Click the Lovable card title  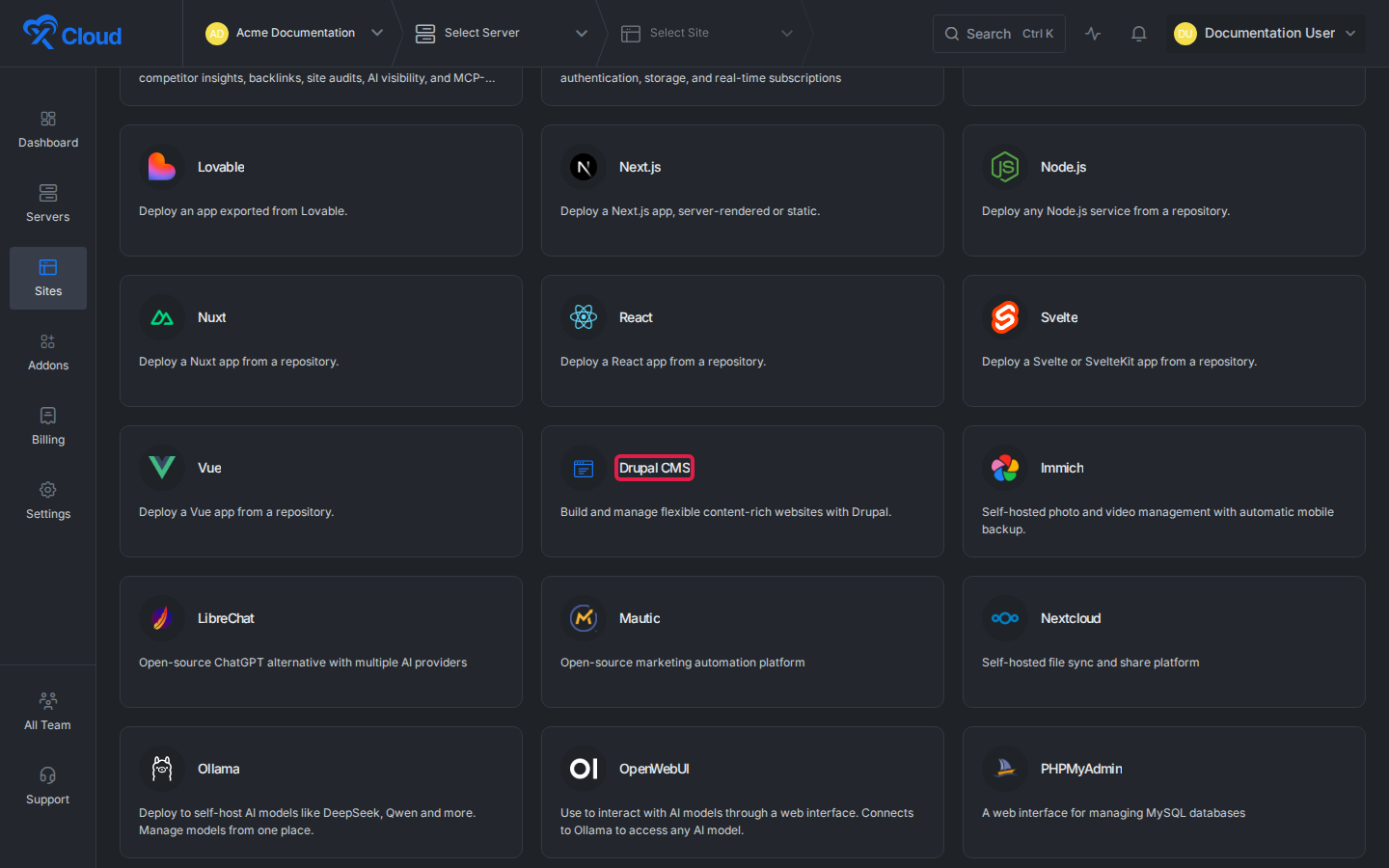point(221,167)
